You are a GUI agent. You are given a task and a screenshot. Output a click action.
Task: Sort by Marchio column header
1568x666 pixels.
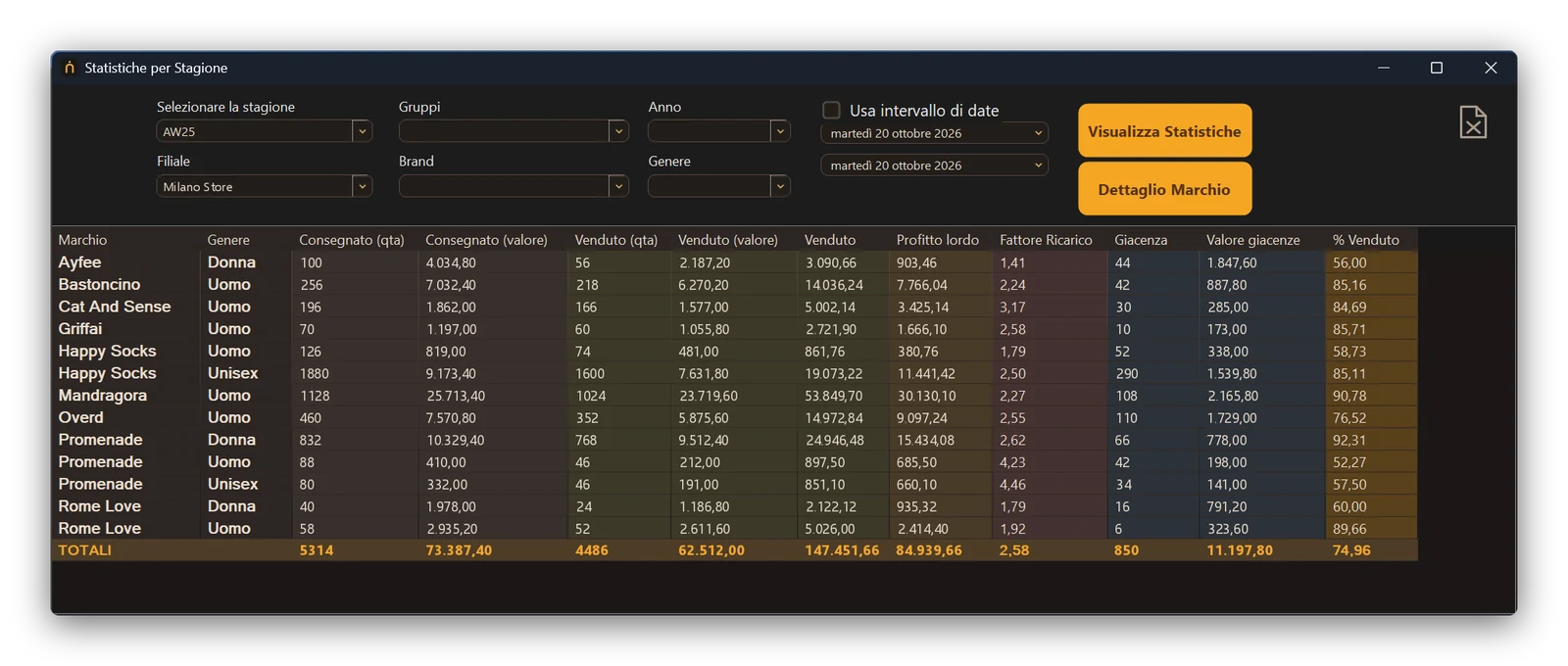[x=82, y=240]
